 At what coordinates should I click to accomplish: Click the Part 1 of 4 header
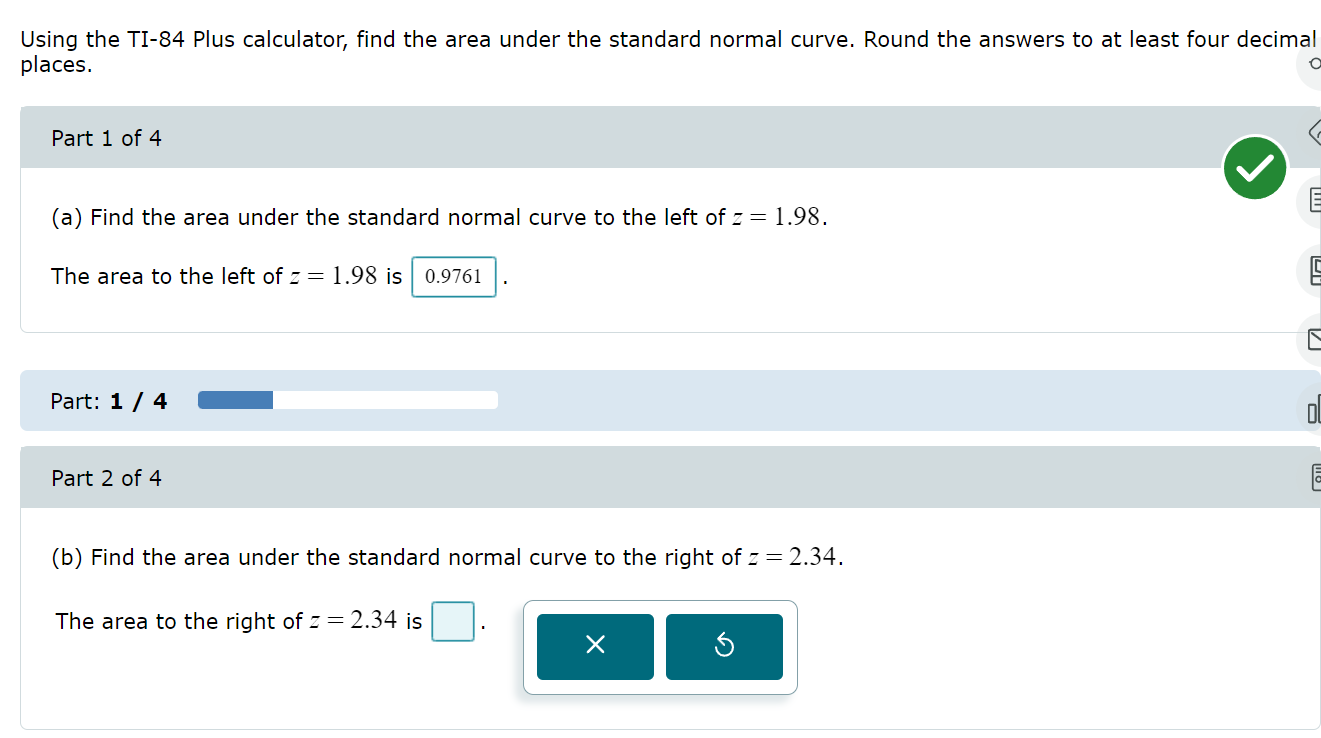[107, 137]
